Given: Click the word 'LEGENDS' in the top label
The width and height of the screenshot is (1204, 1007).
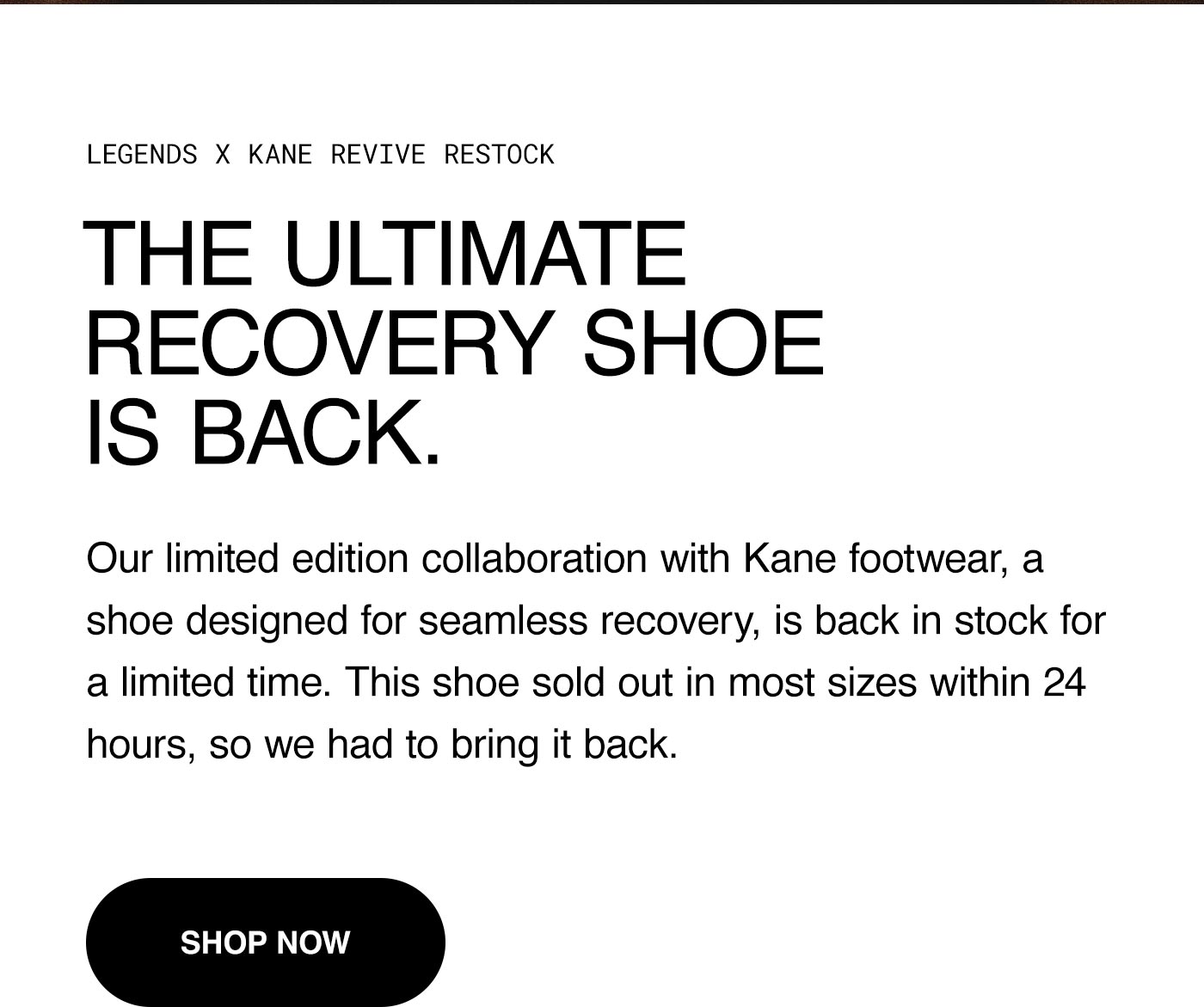Looking at the screenshot, I should 142,155.
